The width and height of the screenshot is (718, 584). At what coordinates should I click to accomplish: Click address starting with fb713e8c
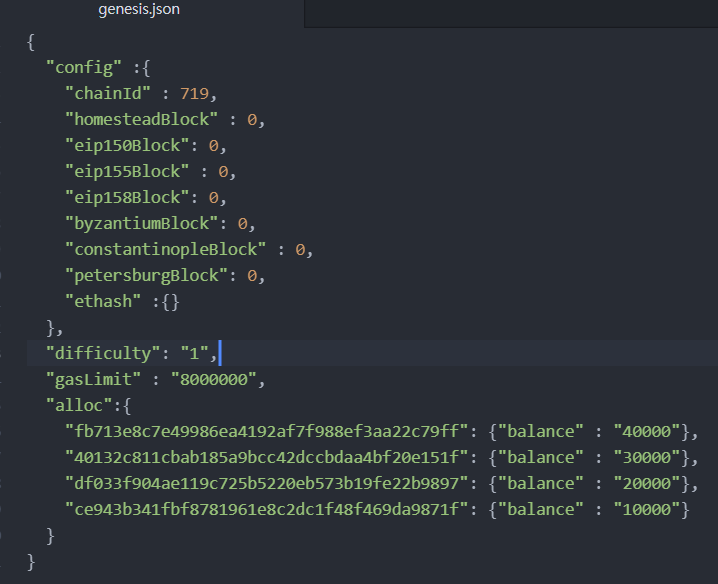(267, 431)
